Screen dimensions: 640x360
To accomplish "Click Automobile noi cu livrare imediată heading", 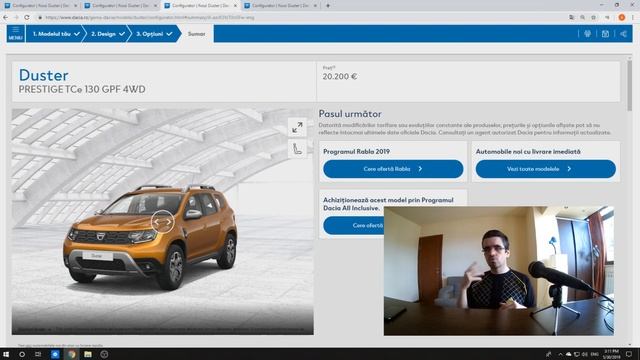I will click(x=528, y=151).
